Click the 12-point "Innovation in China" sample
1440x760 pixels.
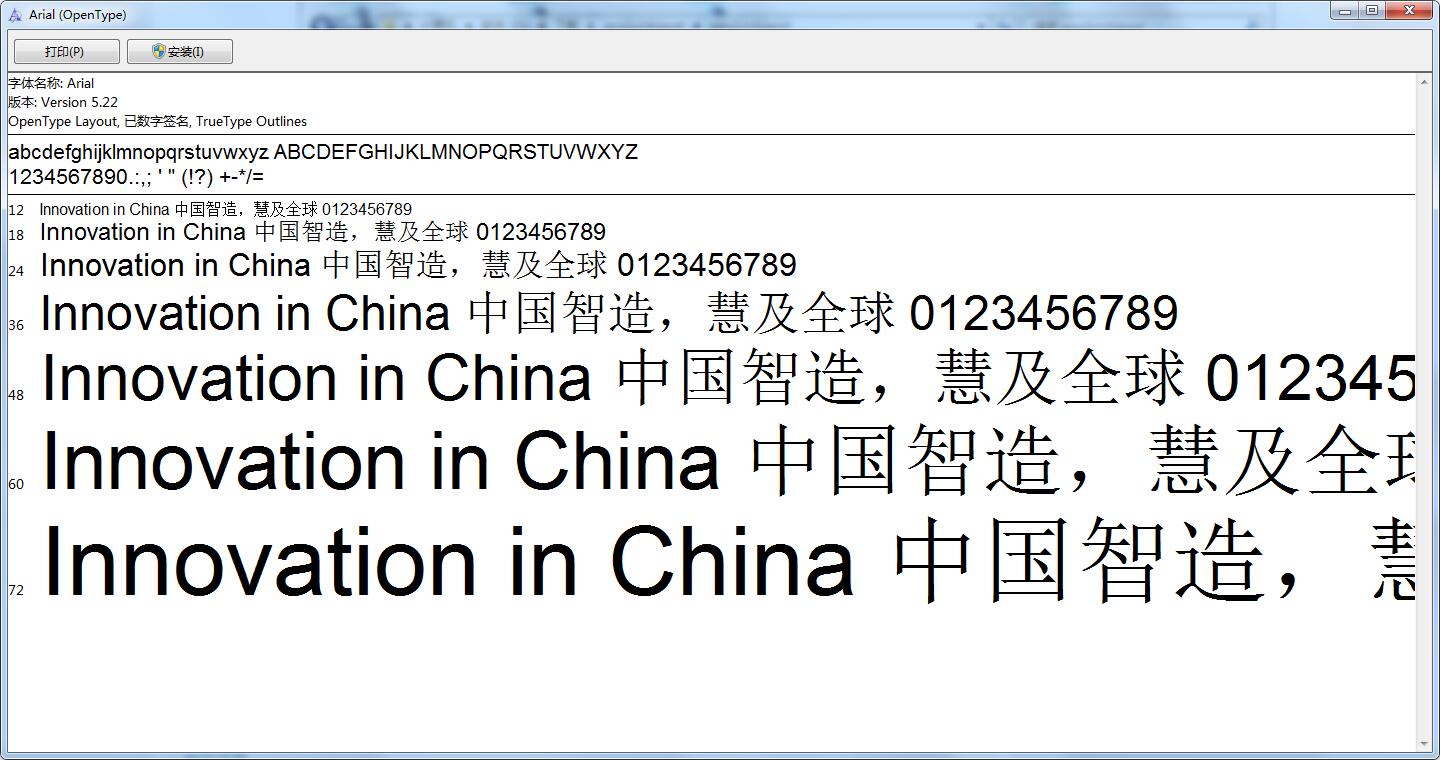point(225,209)
